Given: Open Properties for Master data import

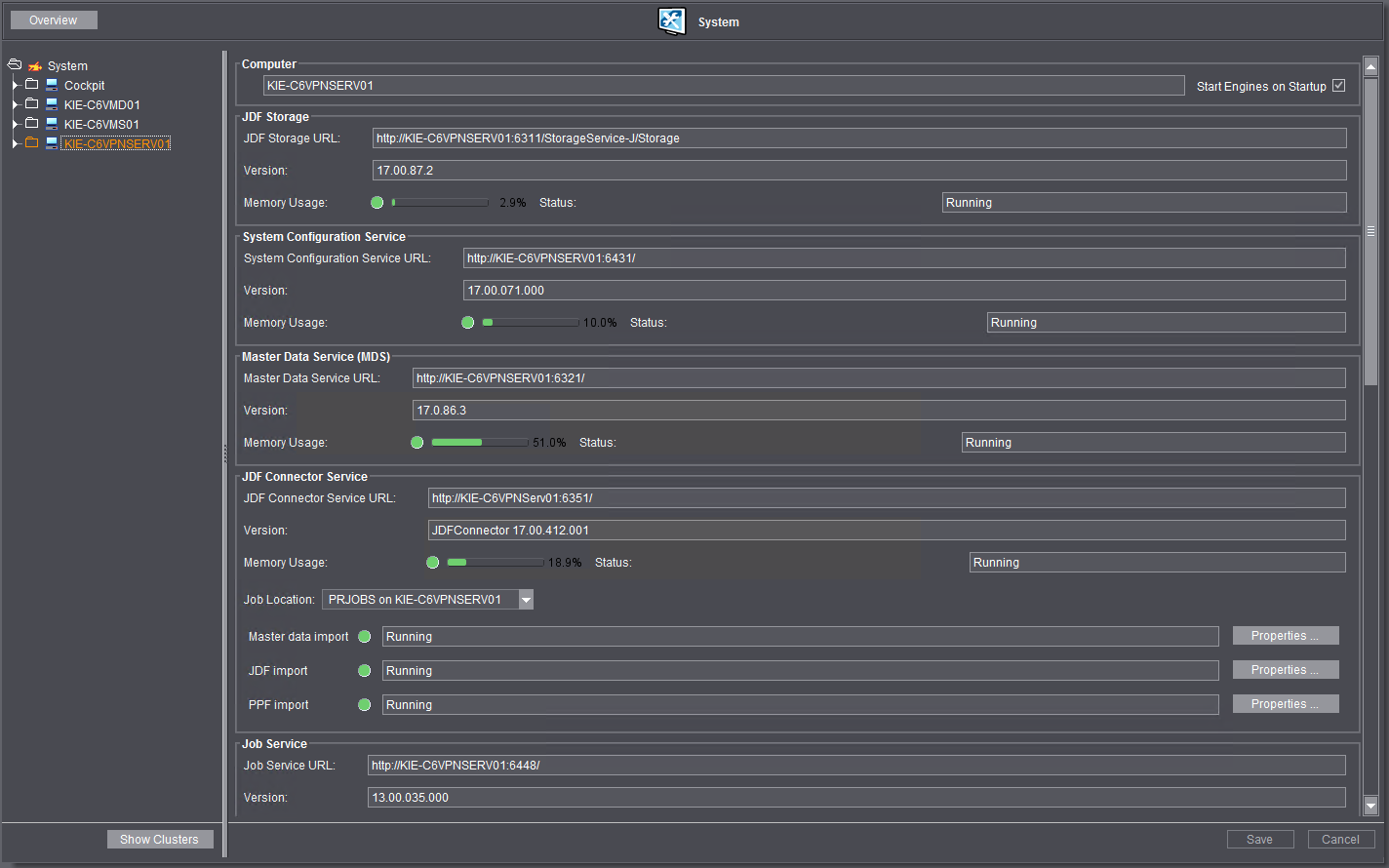Looking at the screenshot, I should click(x=1286, y=635).
